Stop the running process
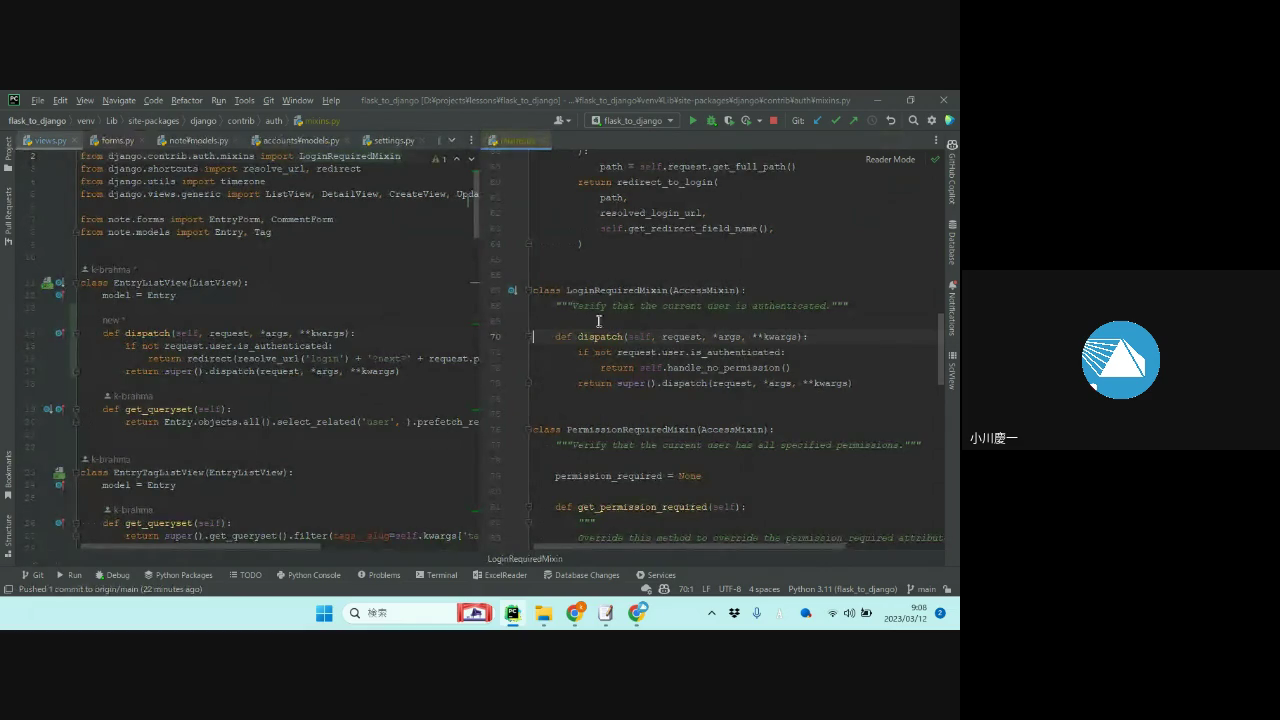This screenshot has width=1280, height=720. click(773, 121)
